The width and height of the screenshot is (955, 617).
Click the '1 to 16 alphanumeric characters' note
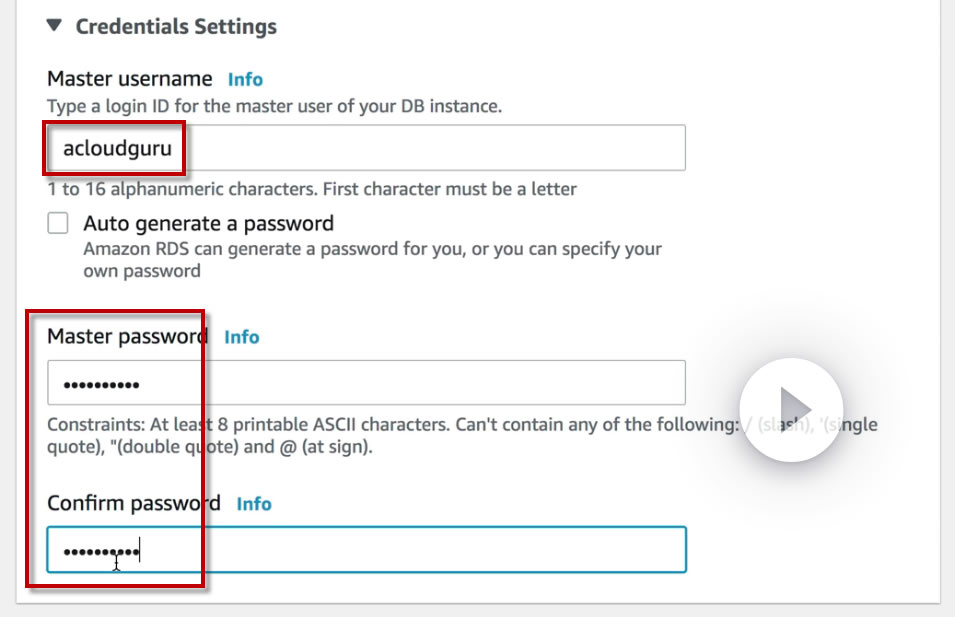tap(311, 189)
